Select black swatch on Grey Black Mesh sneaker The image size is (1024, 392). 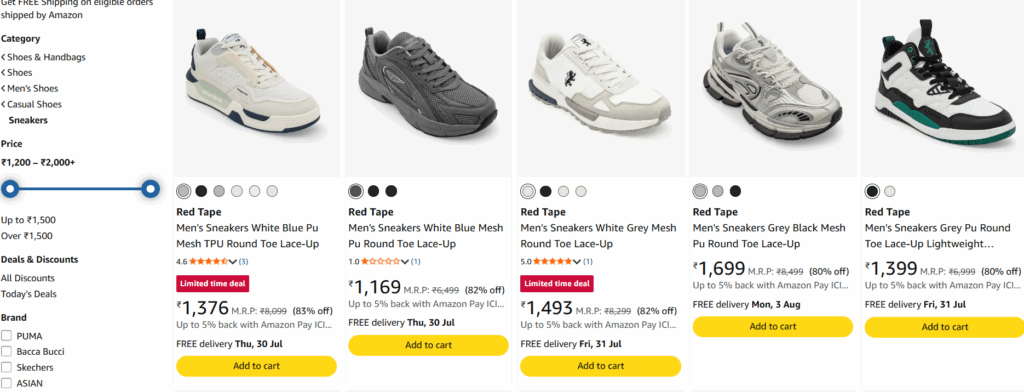735,191
